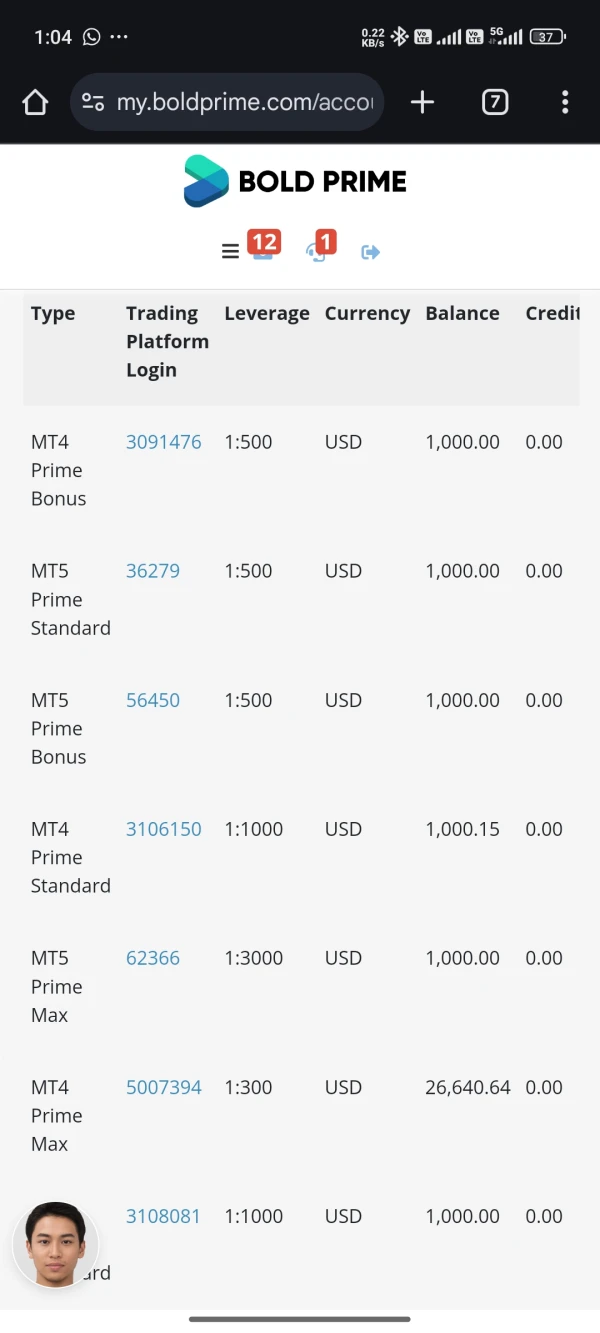
Task: Tap the site info icon in address bar
Action: point(93,102)
